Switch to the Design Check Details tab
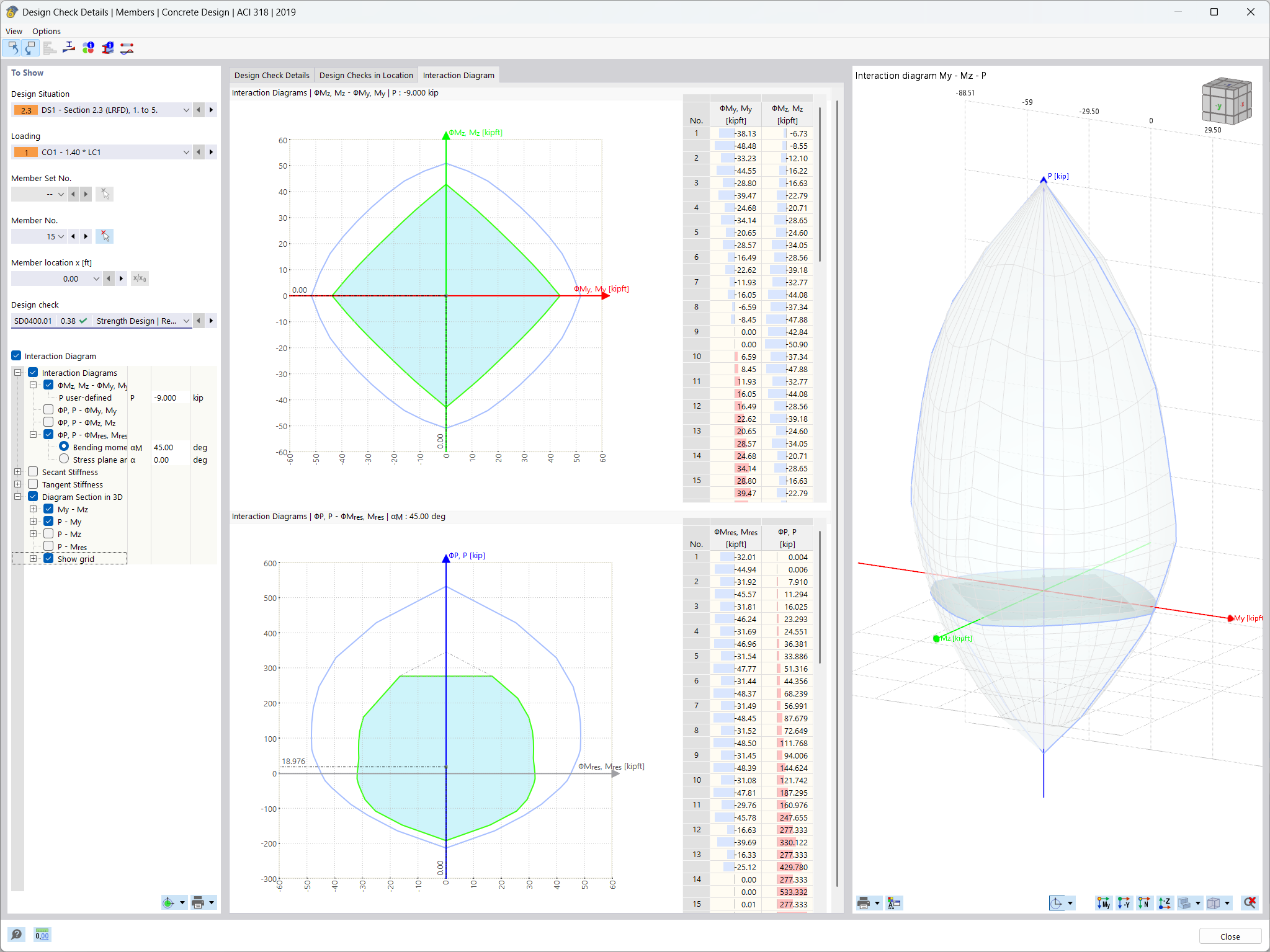 [272, 74]
